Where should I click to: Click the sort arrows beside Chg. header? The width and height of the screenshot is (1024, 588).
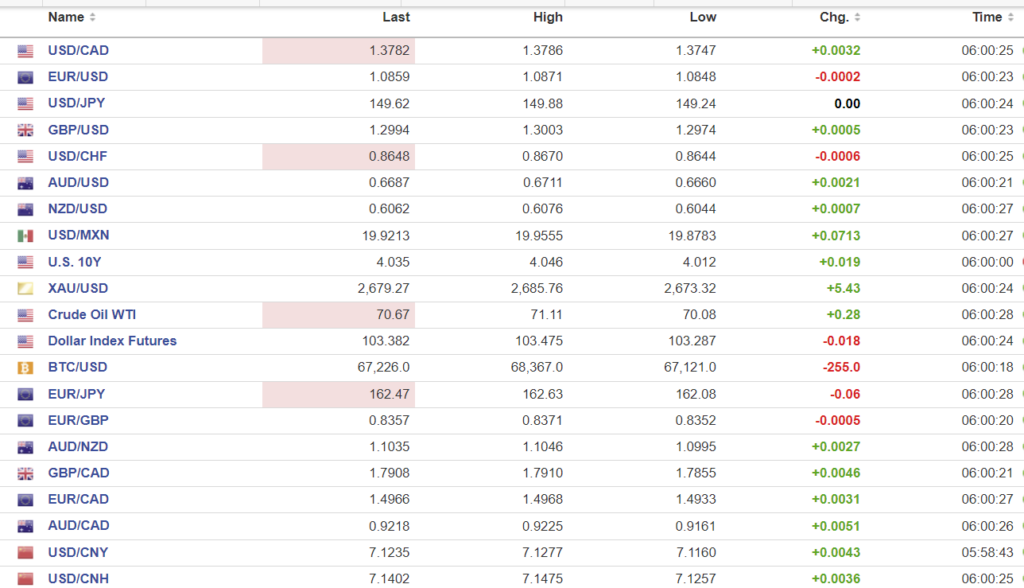(857, 18)
